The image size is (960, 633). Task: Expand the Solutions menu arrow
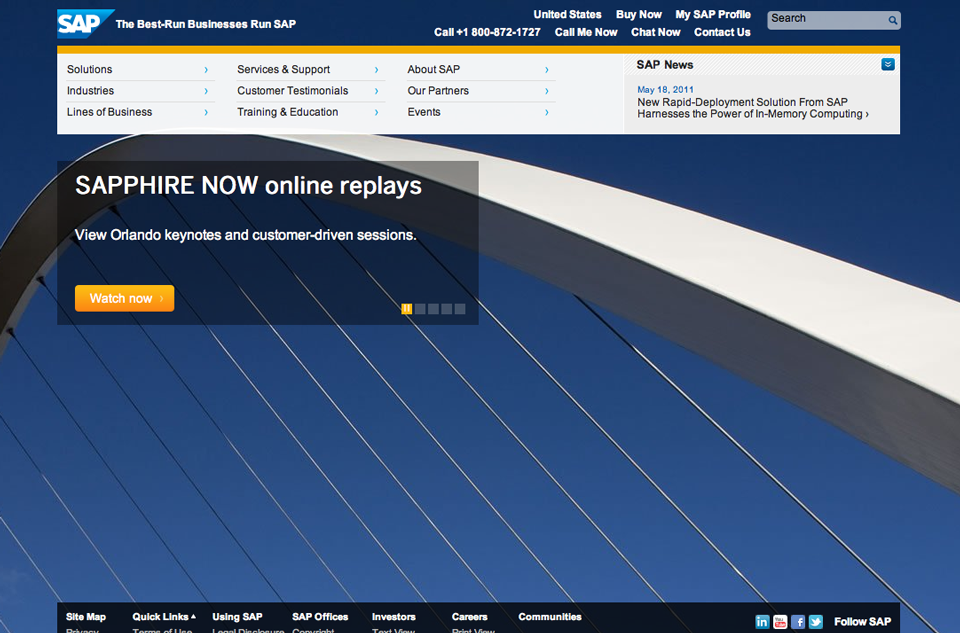click(206, 70)
